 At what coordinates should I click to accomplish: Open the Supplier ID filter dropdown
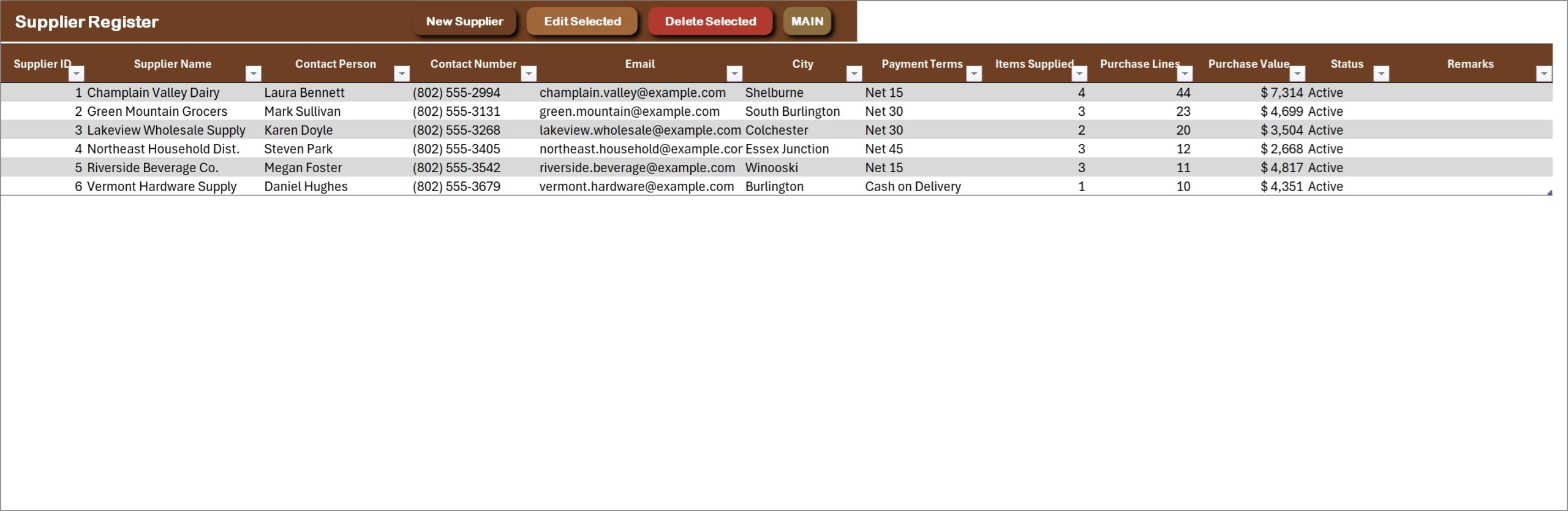coord(77,74)
